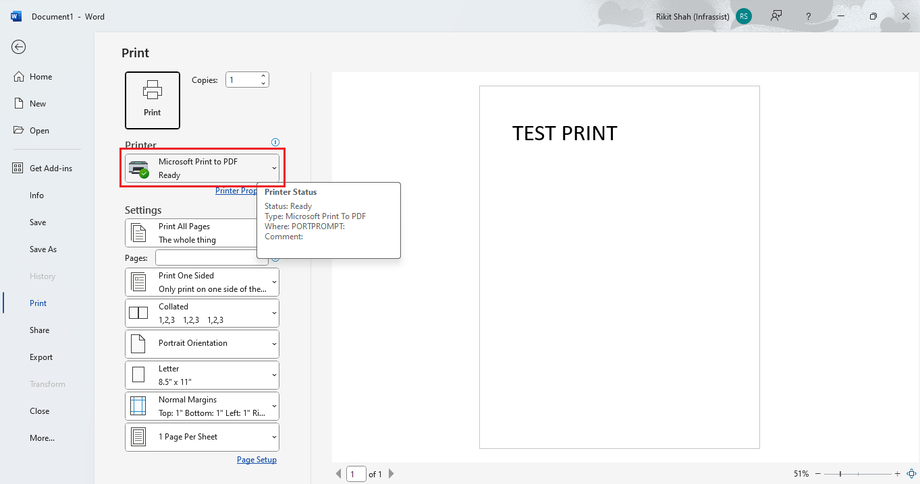Screen dimensions: 920x484
Task: Increase copies with the up spinner arrow
Action: point(263,76)
